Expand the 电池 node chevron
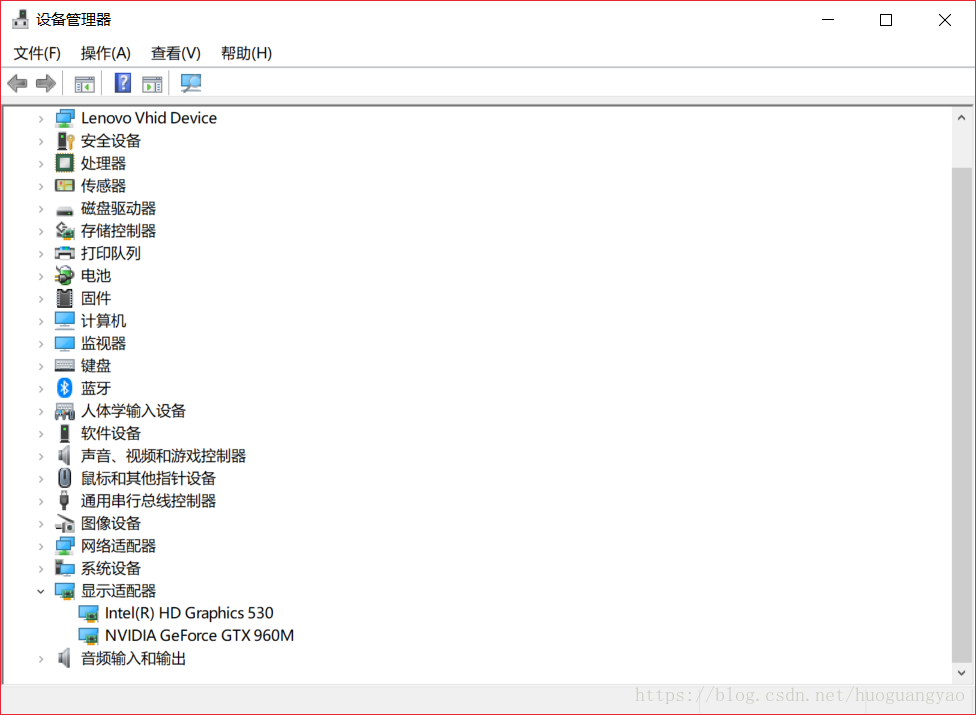The image size is (976, 715). [x=41, y=276]
